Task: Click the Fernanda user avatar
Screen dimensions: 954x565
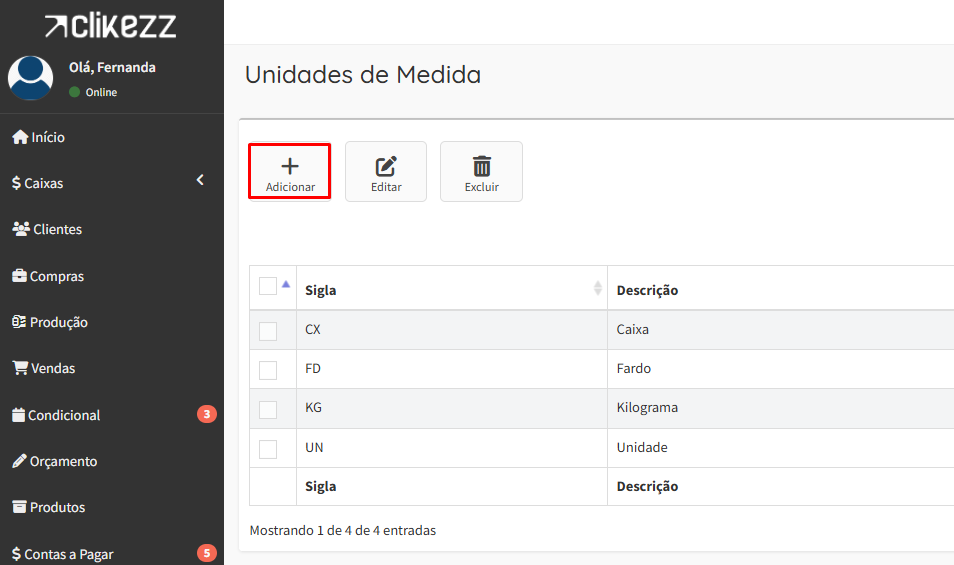Action: tap(30, 78)
